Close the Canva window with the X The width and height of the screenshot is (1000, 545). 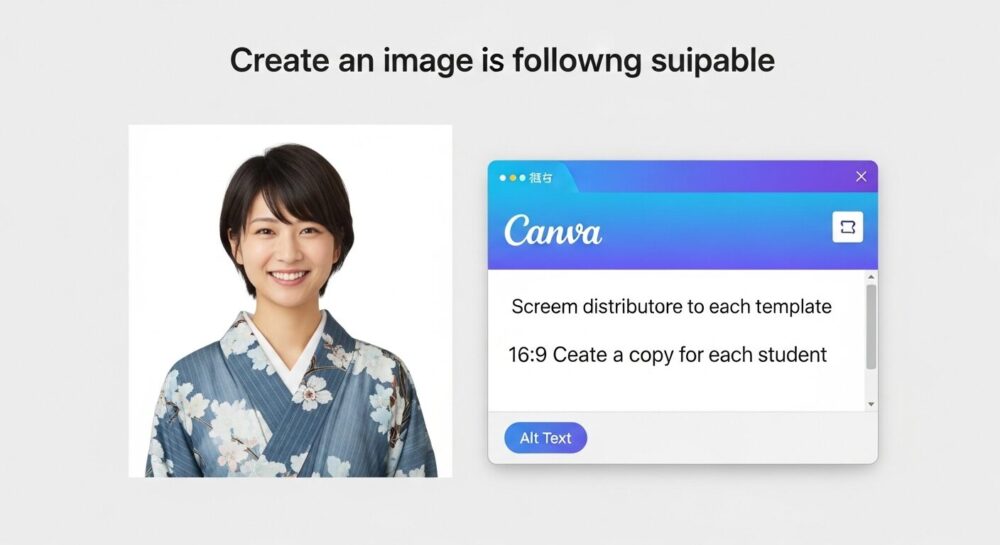pyautogui.click(x=861, y=177)
